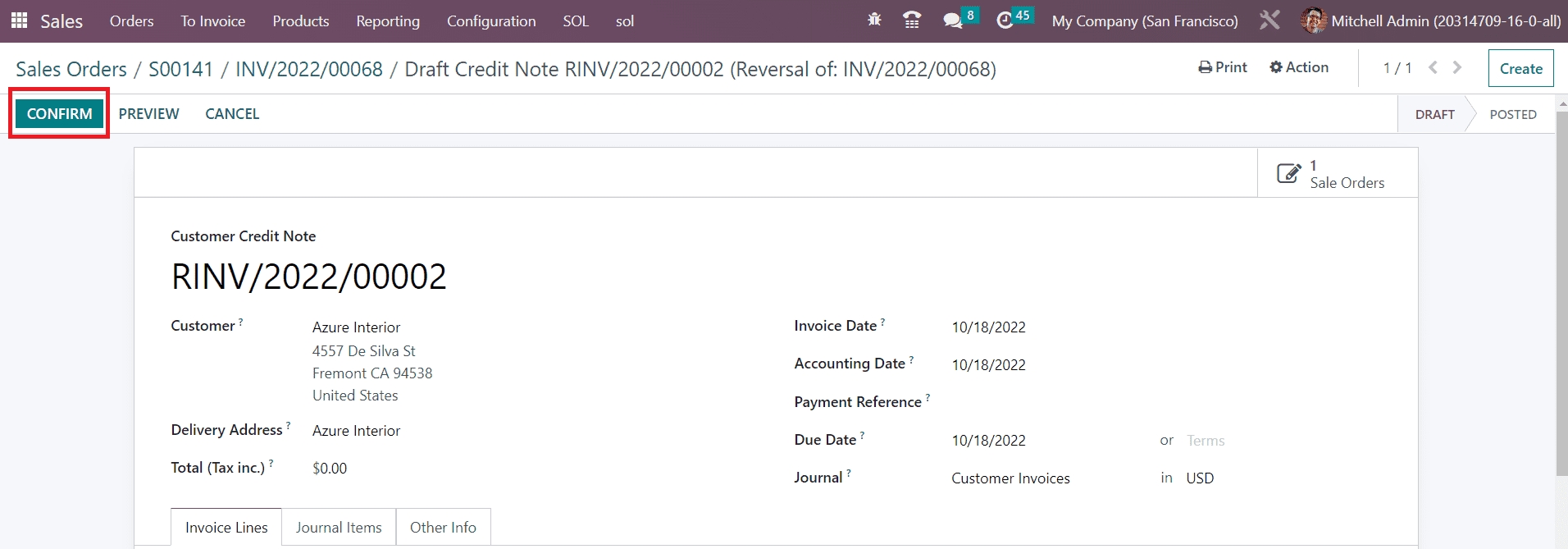Screen dimensions: 1568x549
Task: Click the debug bug icon
Action: coord(874,21)
